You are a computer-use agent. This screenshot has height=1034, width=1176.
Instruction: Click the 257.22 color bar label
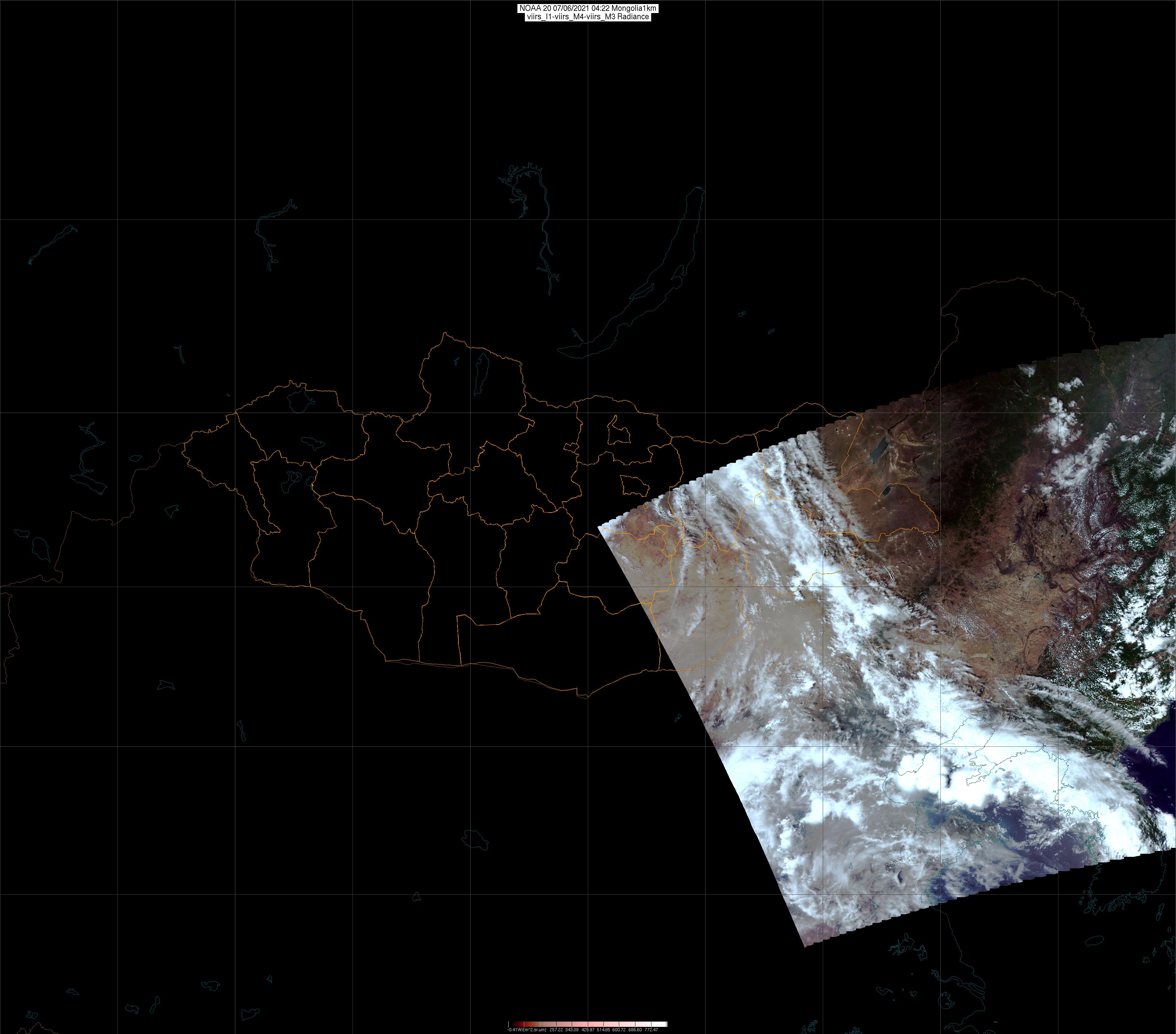[556, 1029]
